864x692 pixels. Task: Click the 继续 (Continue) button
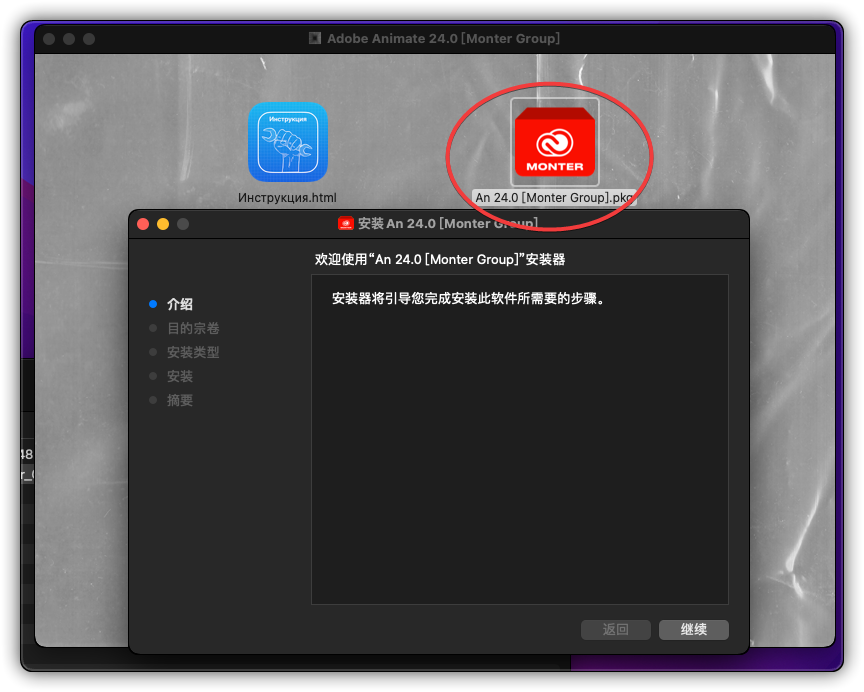[694, 630]
